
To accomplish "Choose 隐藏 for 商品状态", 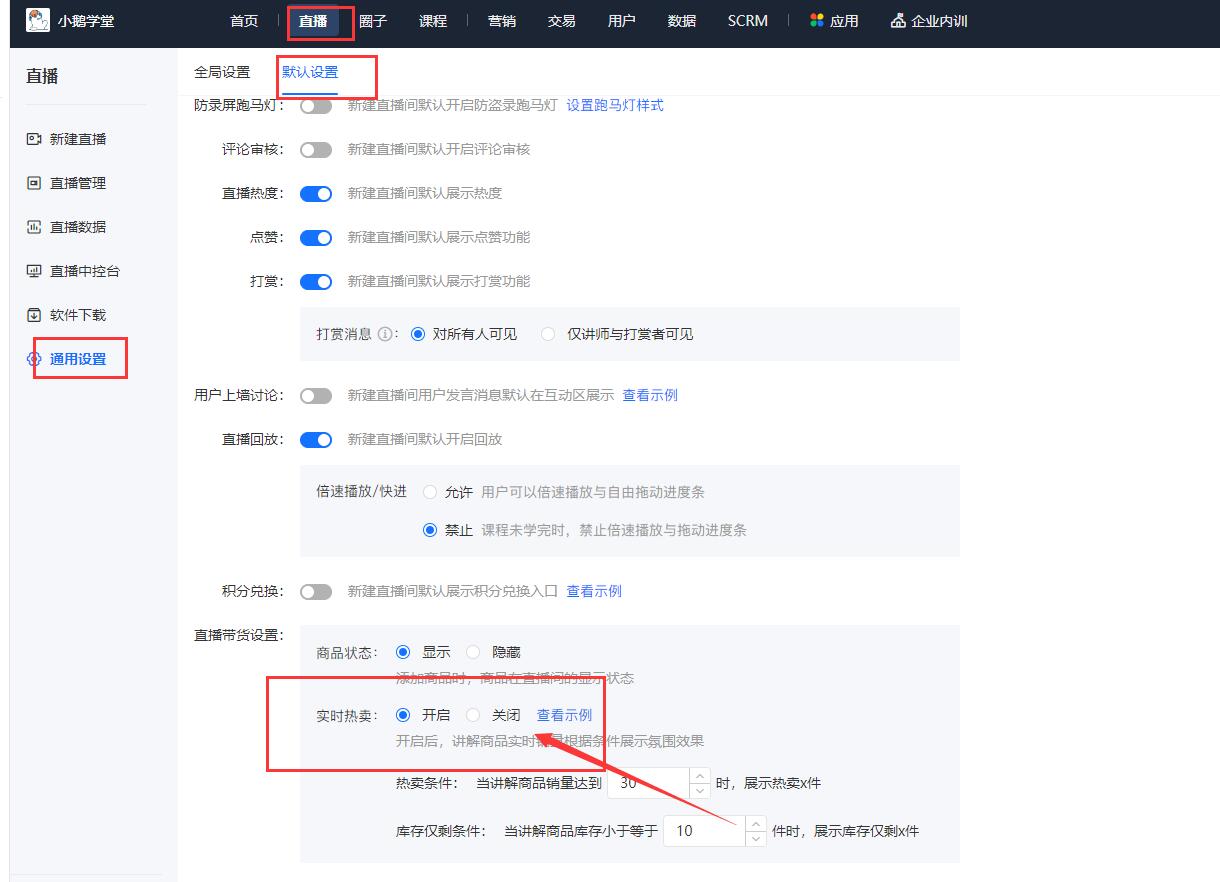I will [x=472, y=651].
